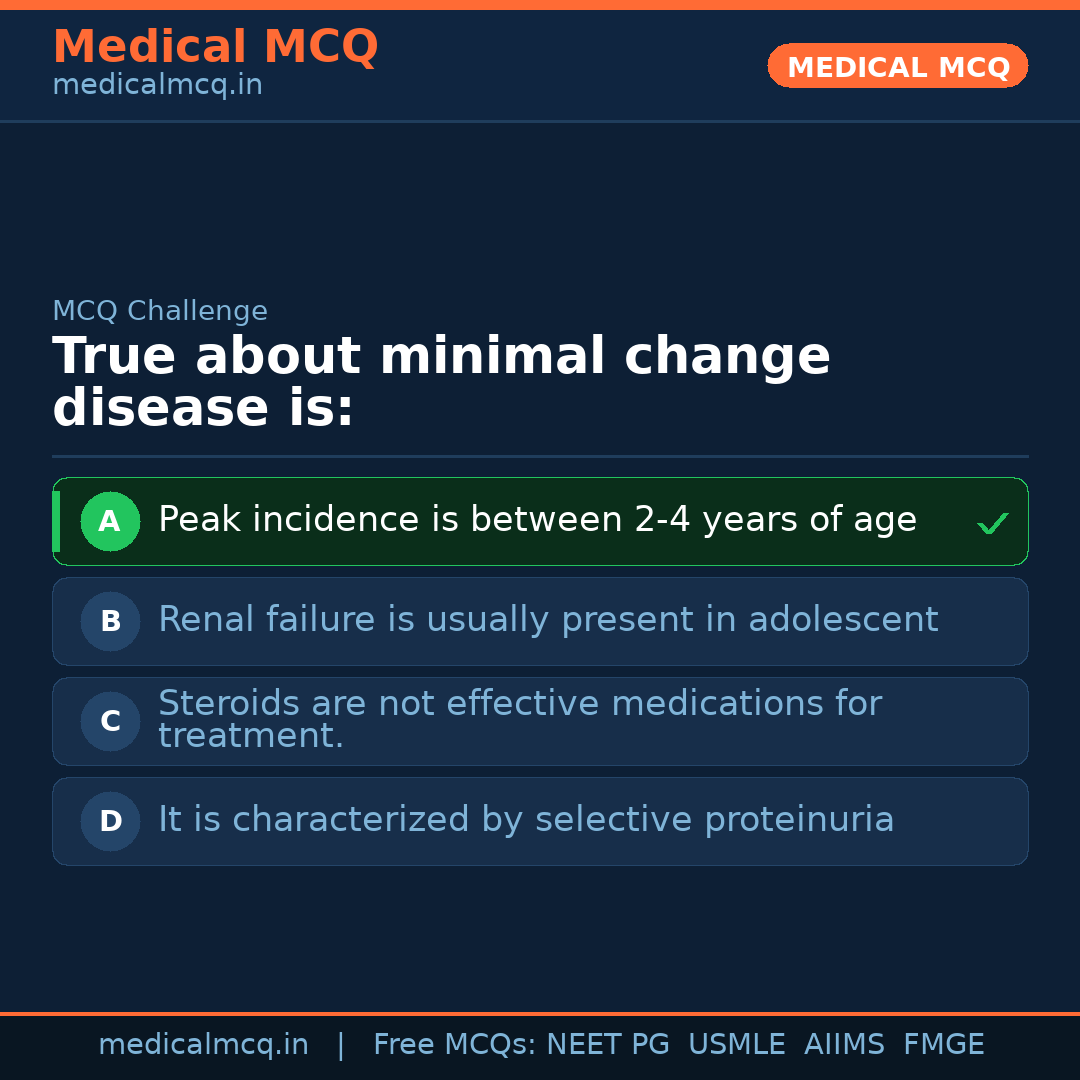Open the medicalmcq.in link in the footer
This screenshot has height=1080, width=1080.
(203, 1045)
